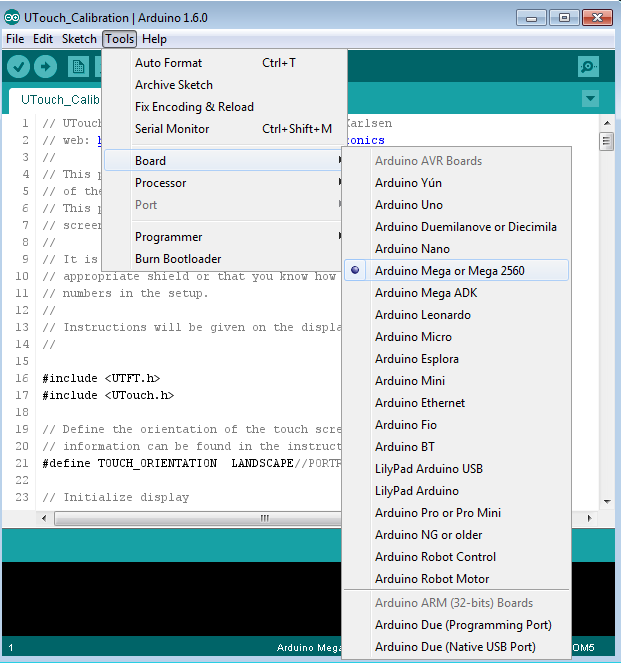
Task: Expand the Processor submenu
Action: click(x=223, y=183)
